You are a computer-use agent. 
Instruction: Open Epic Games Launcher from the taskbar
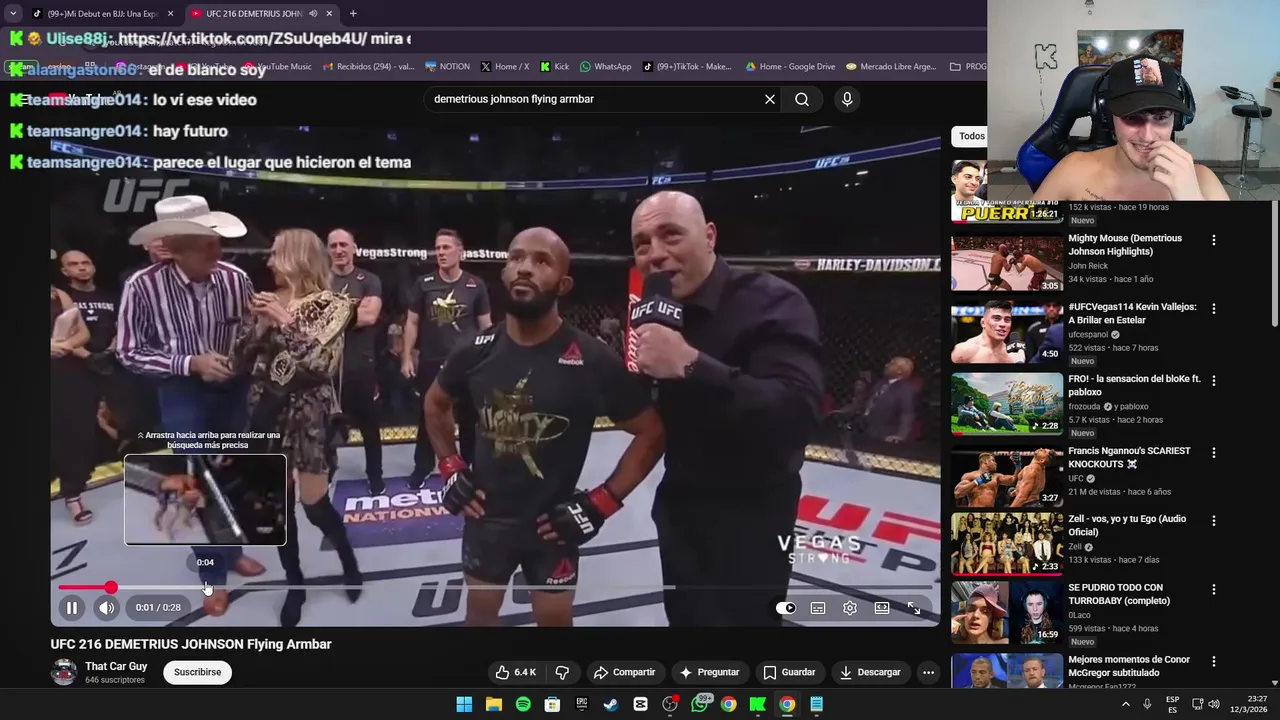click(x=582, y=704)
